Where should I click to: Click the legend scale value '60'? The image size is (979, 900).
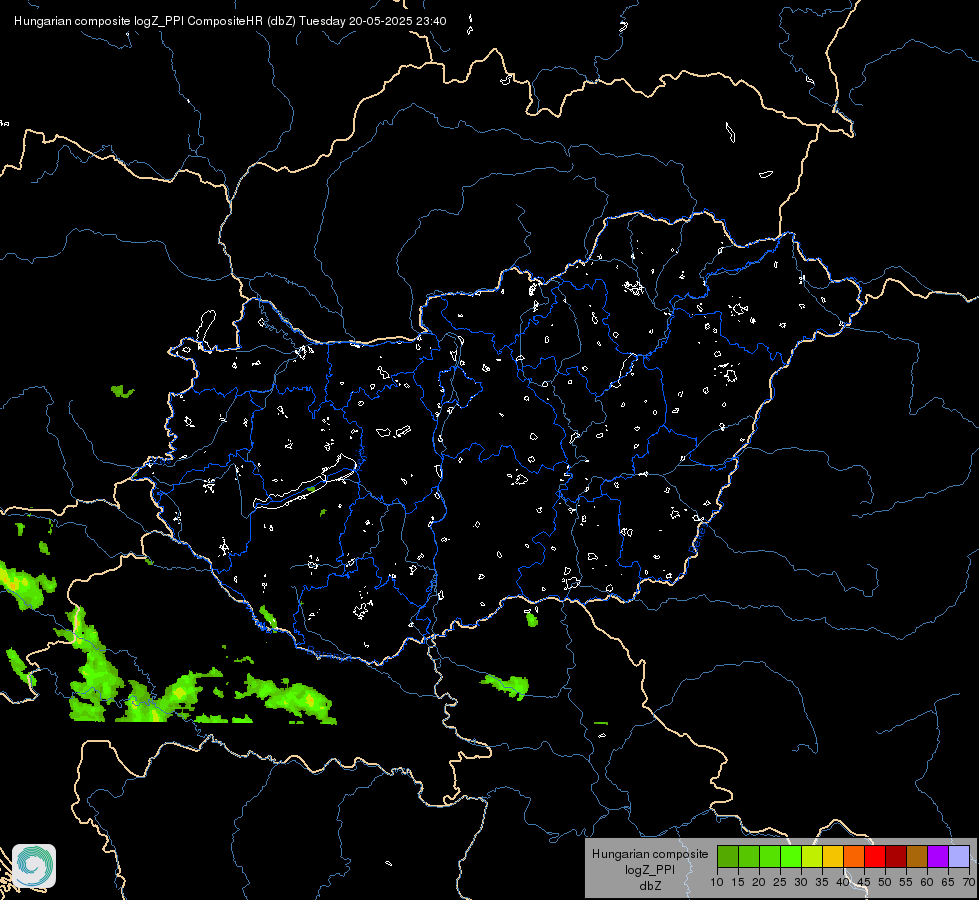tap(927, 883)
